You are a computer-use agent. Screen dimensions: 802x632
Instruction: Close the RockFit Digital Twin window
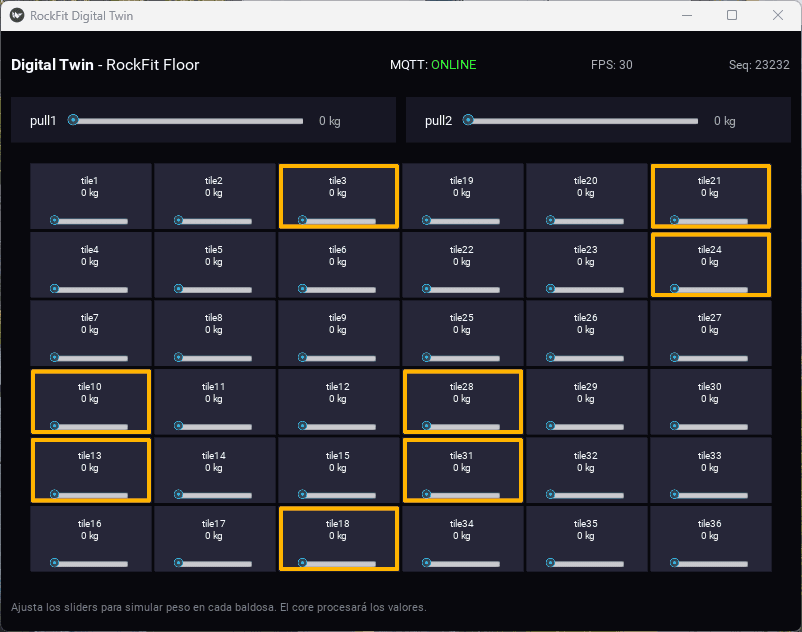coord(777,15)
